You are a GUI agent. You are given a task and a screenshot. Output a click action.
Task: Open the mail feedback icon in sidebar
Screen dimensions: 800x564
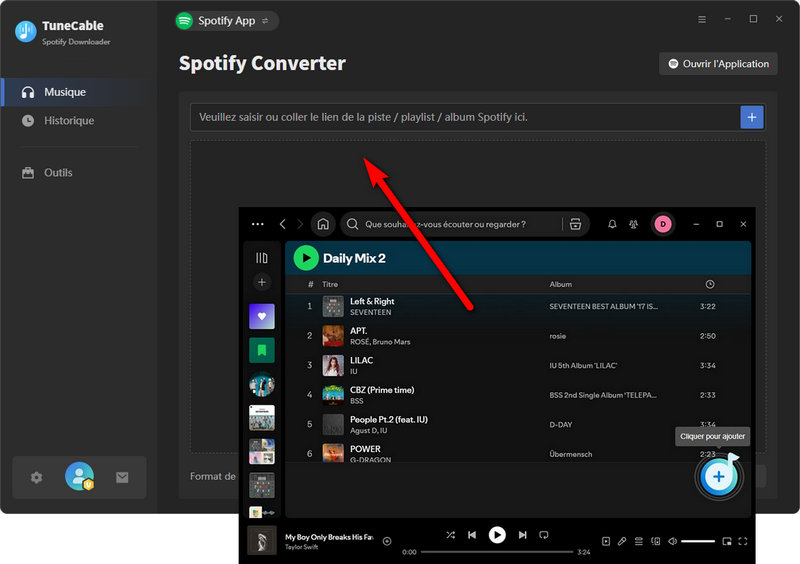(x=122, y=477)
